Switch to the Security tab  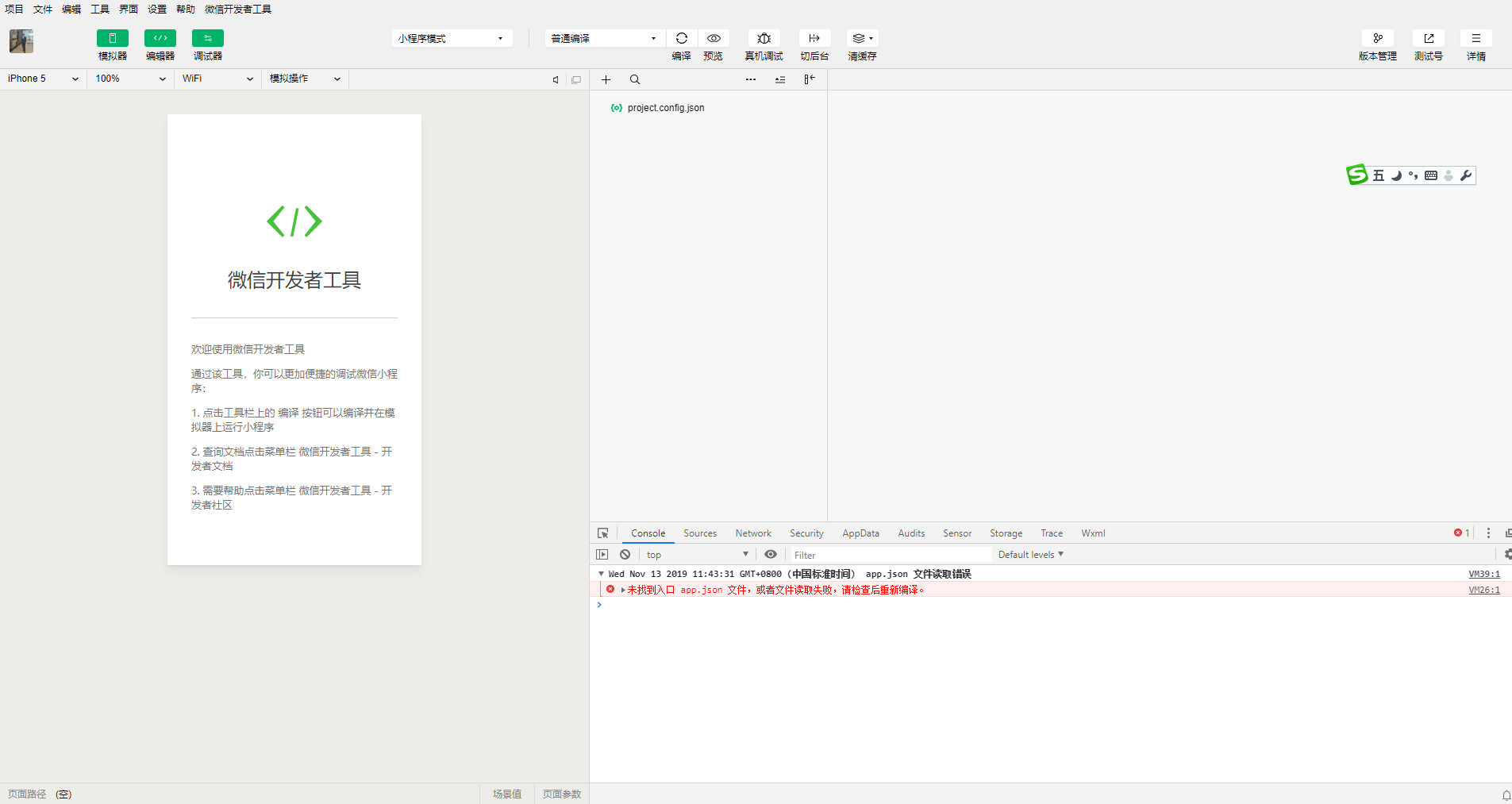[806, 533]
